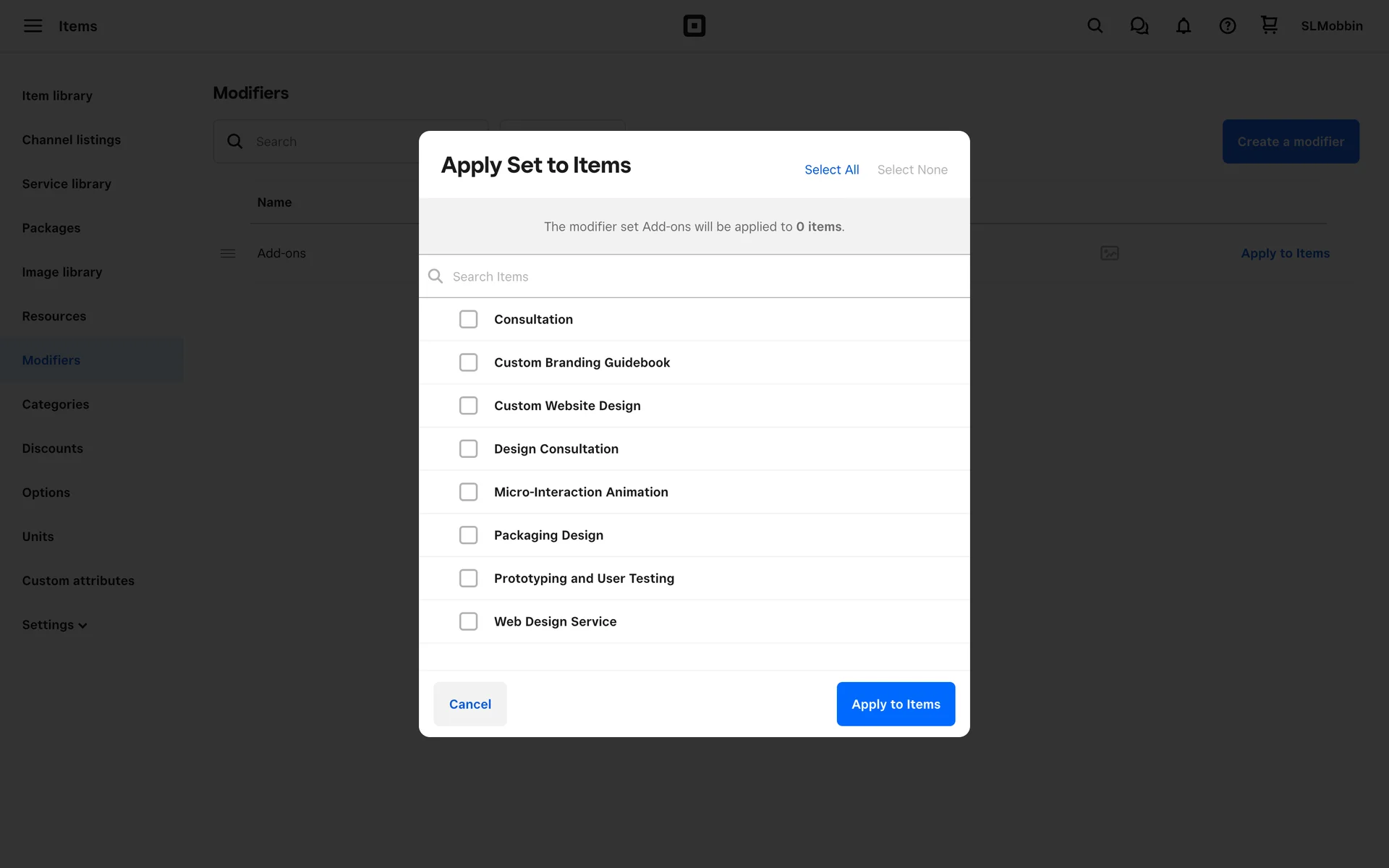Open the search icon in header
This screenshot has width=1389, height=868.
tap(1095, 26)
